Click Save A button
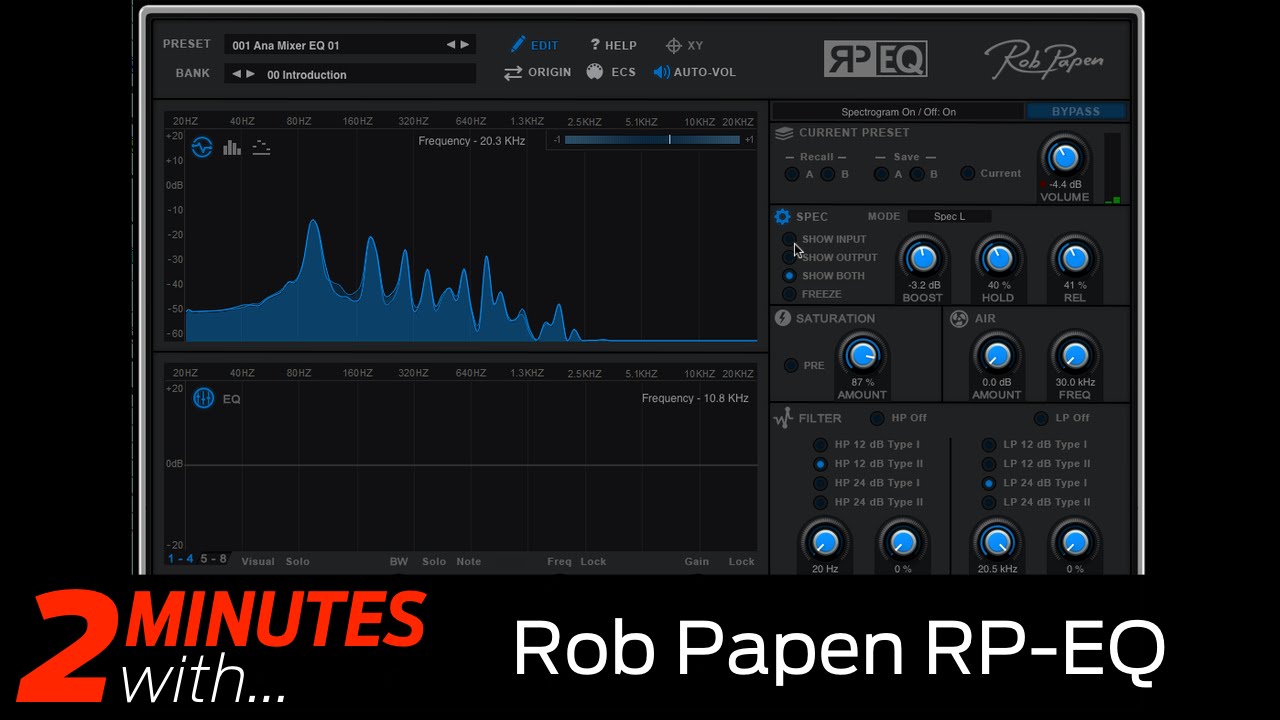 coord(881,174)
